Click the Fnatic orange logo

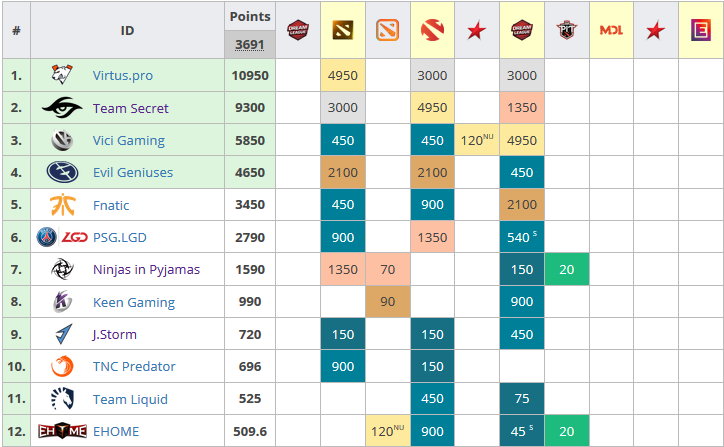click(x=63, y=205)
